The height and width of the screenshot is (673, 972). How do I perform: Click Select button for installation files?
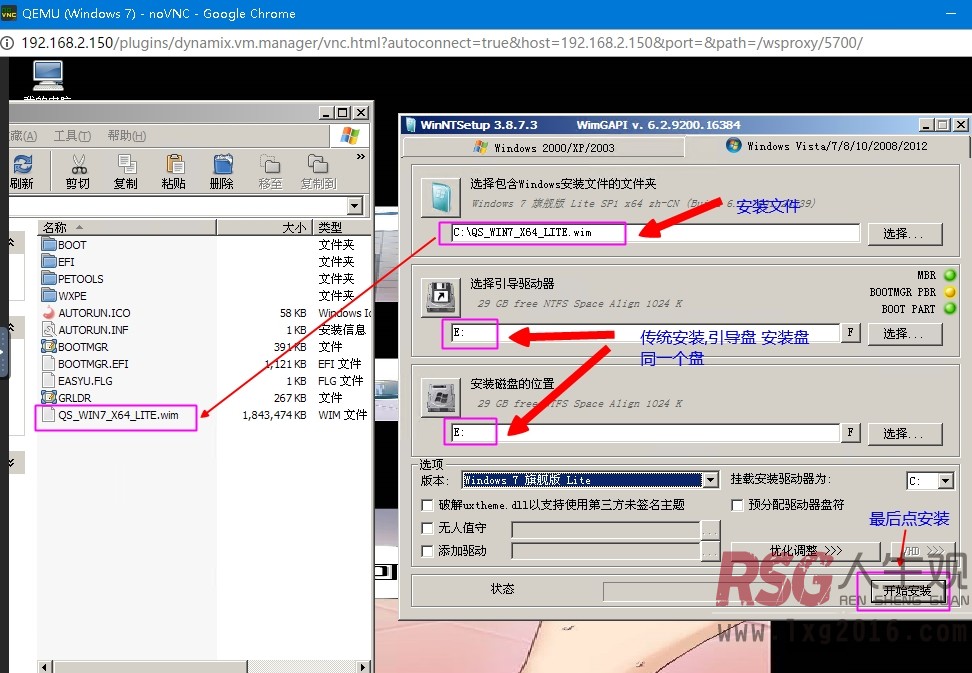pos(904,234)
